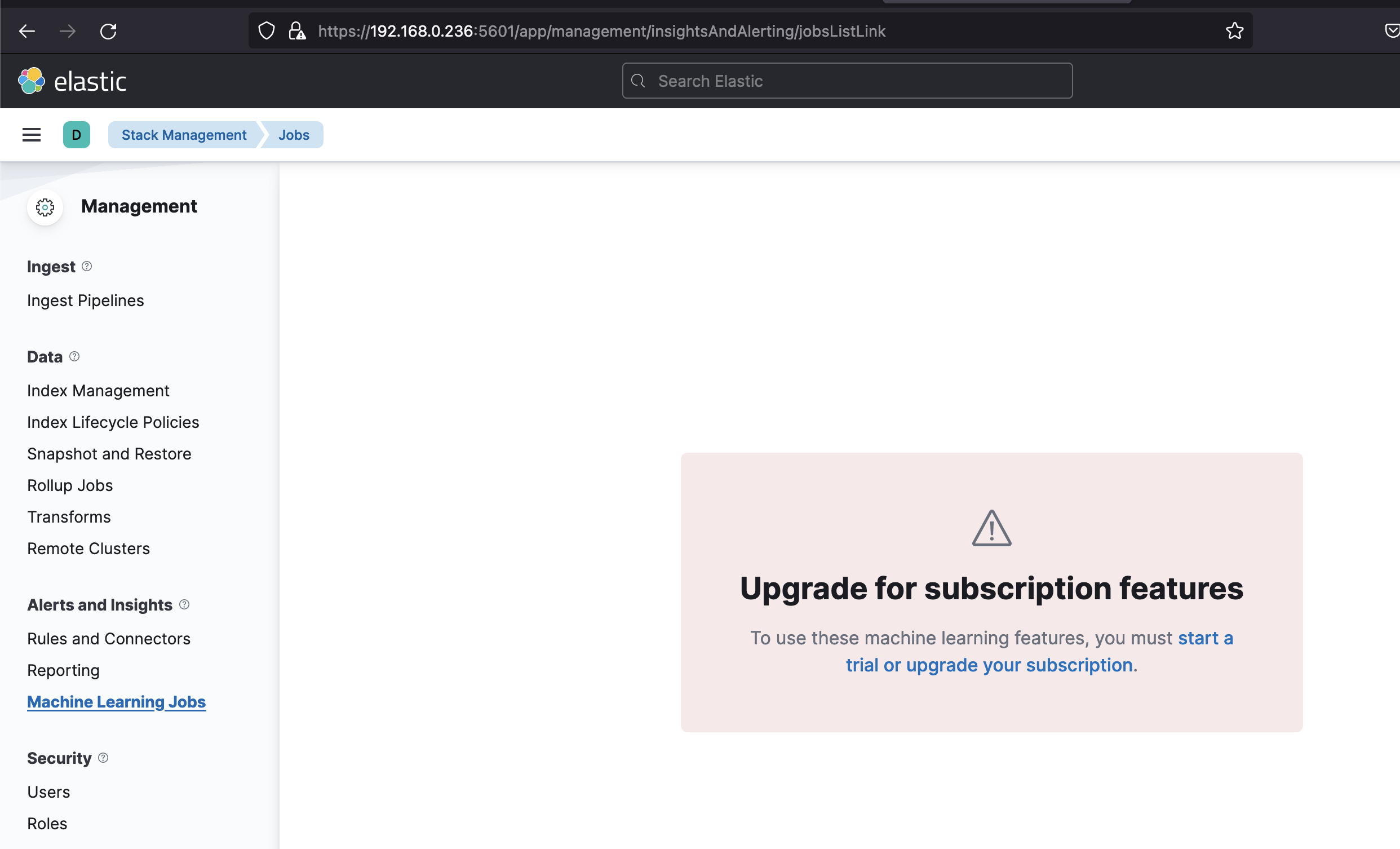This screenshot has height=849, width=1400.
Task: Open site security lock icon
Action: pyautogui.click(x=296, y=31)
